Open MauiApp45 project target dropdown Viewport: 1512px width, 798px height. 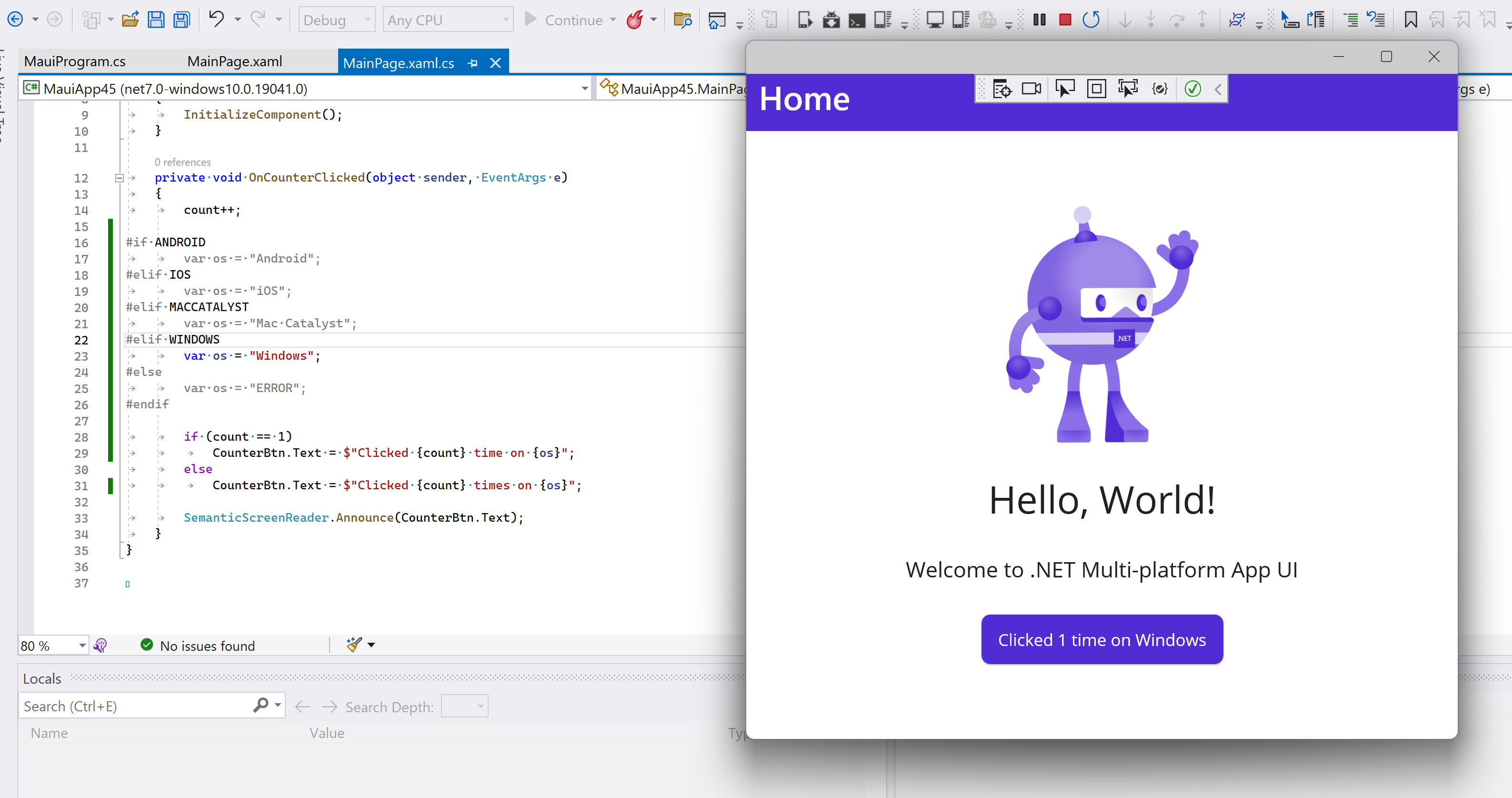pos(584,89)
